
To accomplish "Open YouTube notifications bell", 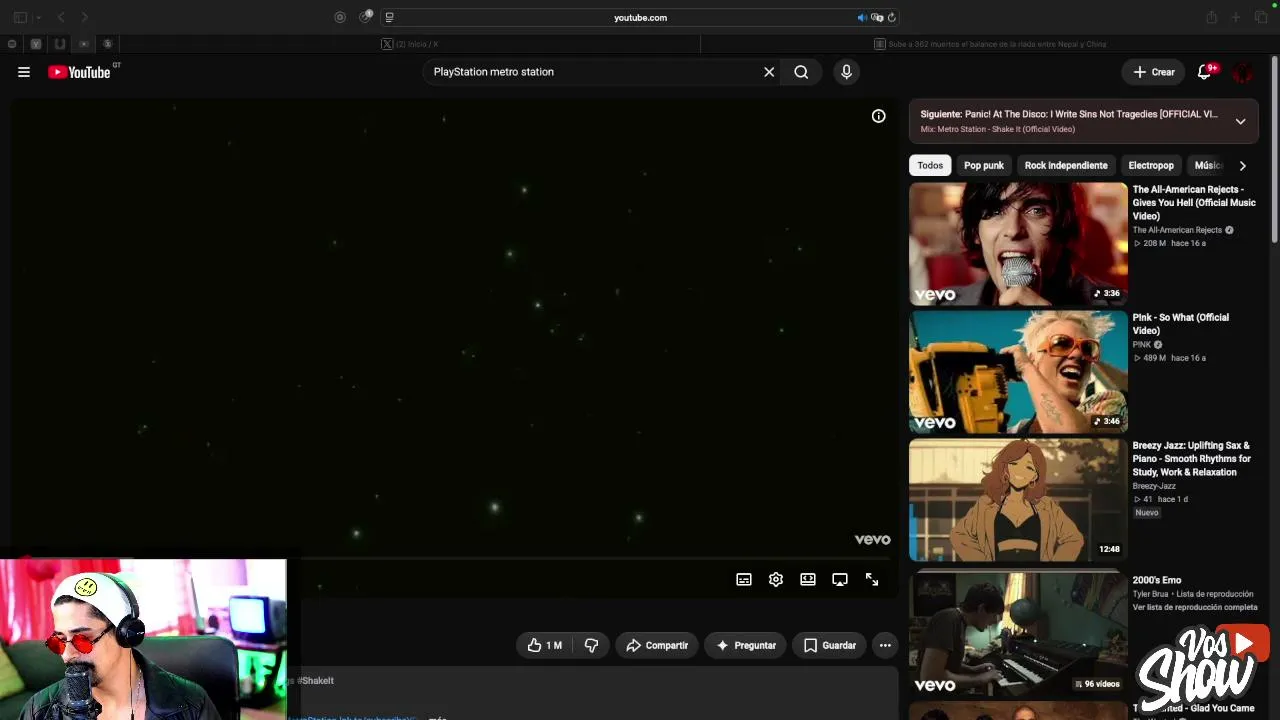I will [x=1205, y=72].
